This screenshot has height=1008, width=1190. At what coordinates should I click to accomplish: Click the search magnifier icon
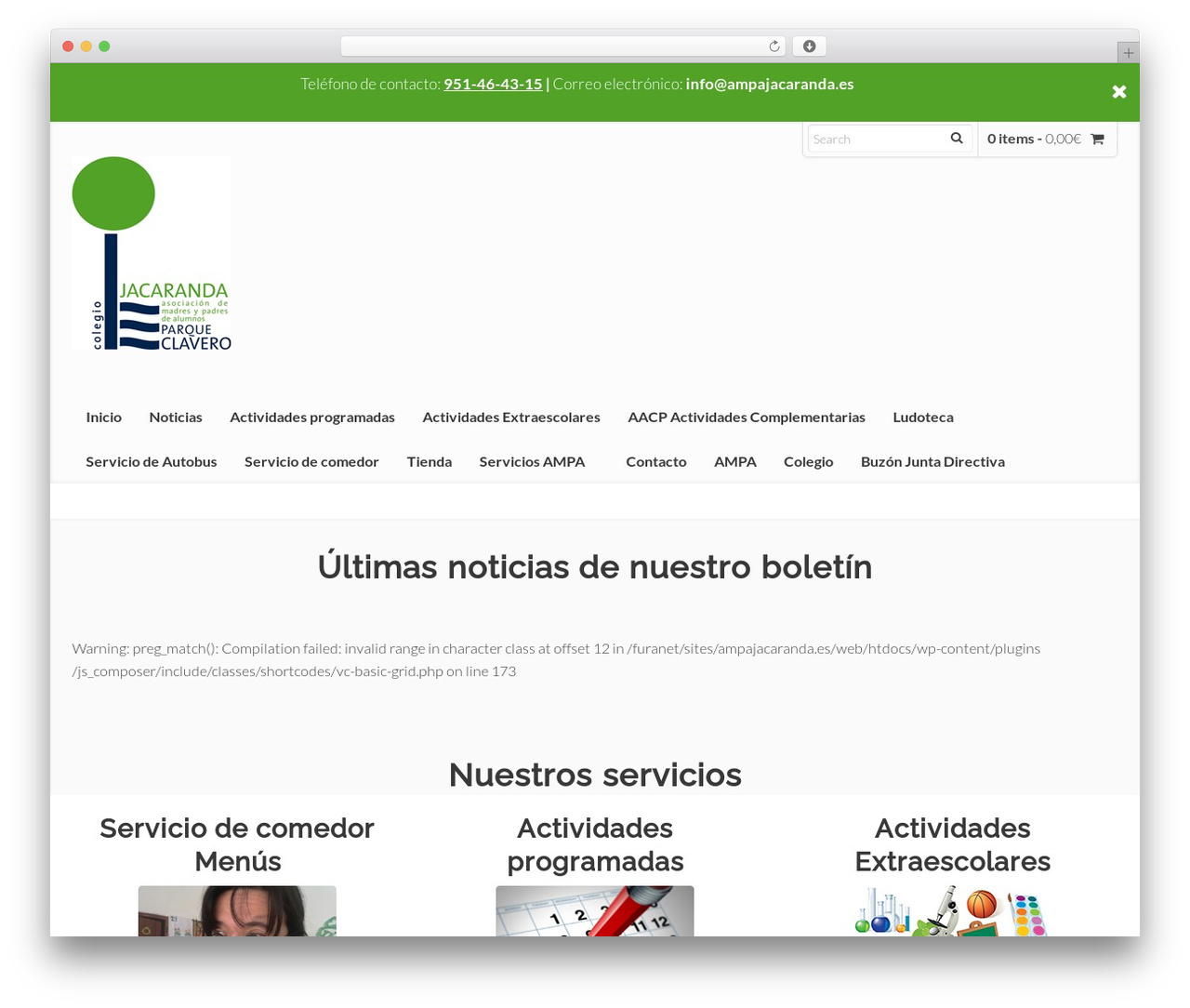coord(957,139)
